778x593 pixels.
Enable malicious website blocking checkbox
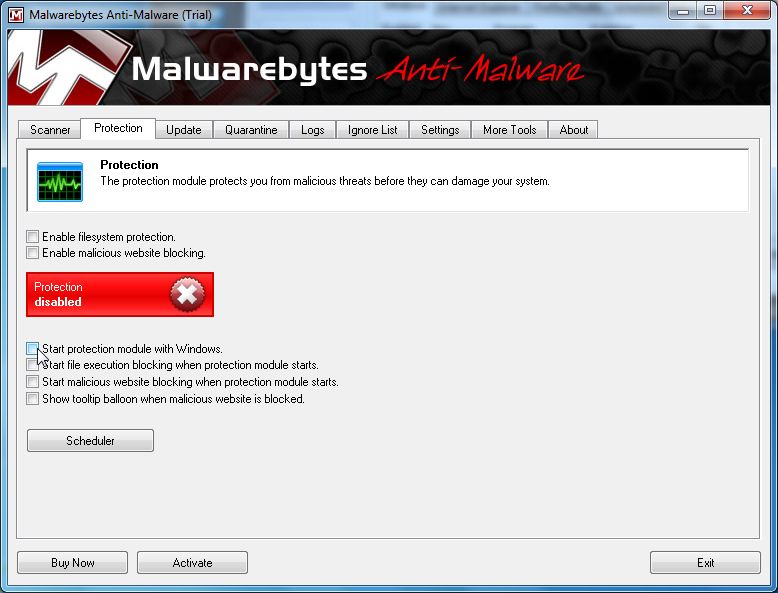pyautogui.click(x=32, y=253)
